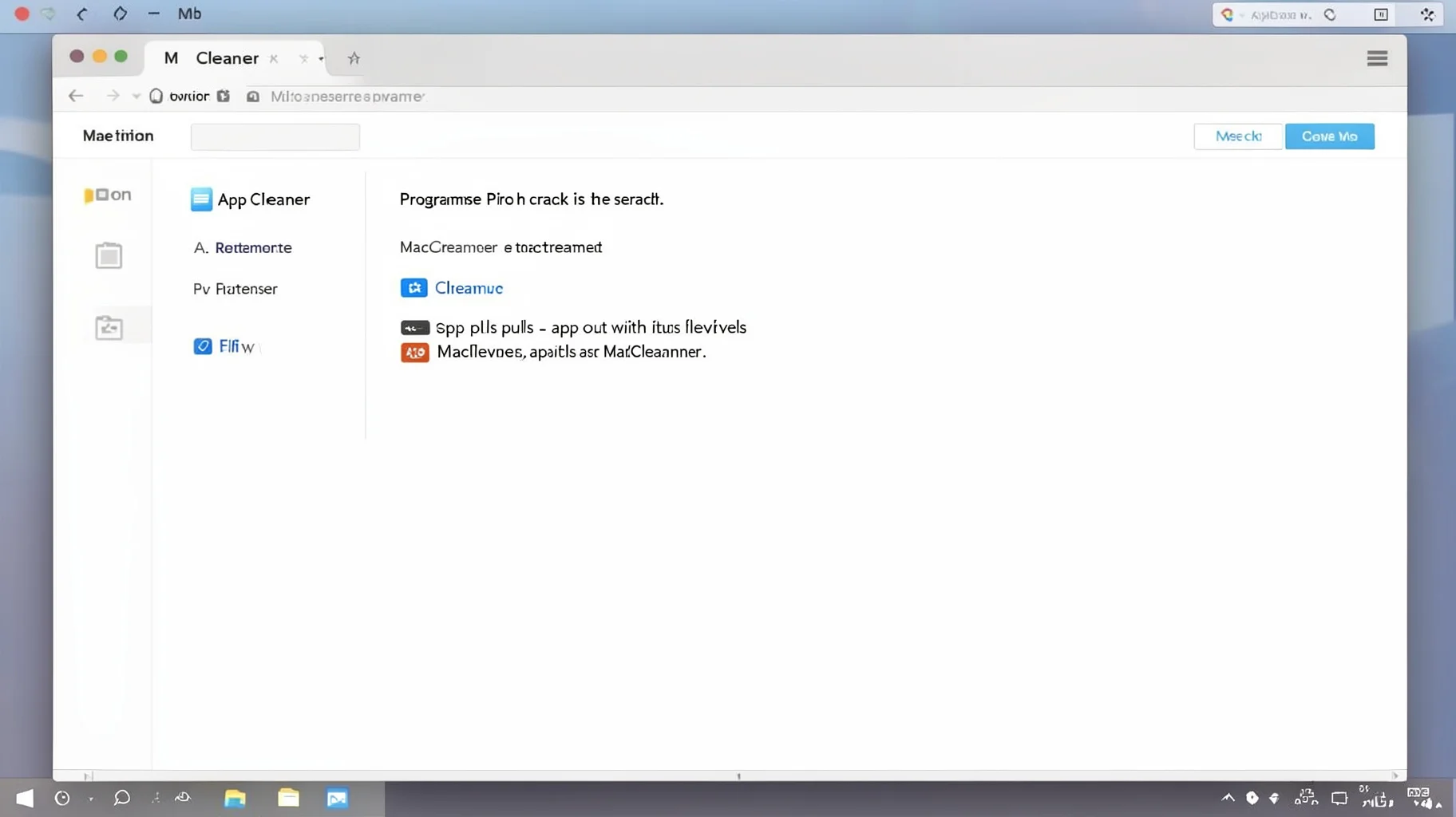Viewport: 1456px width, 817px height.
Task: Click the blue Cove Mo button
Action: (1330, 136)
